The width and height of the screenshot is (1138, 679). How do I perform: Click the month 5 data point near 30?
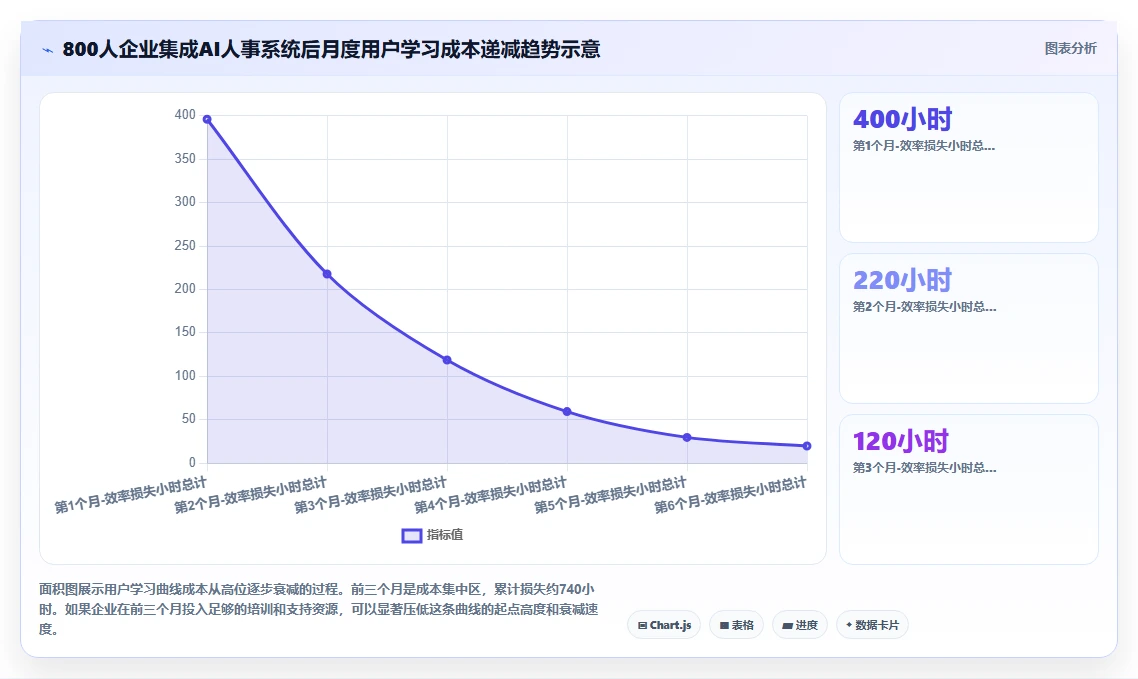tap(687, 437)
